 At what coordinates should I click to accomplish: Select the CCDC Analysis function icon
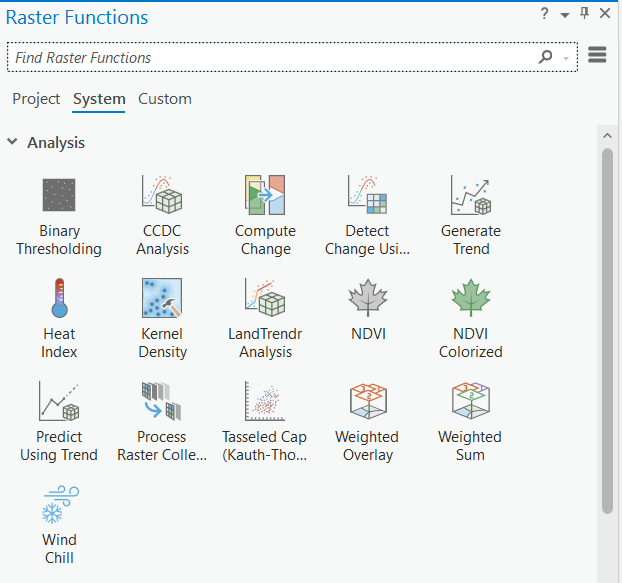(162, 196)
